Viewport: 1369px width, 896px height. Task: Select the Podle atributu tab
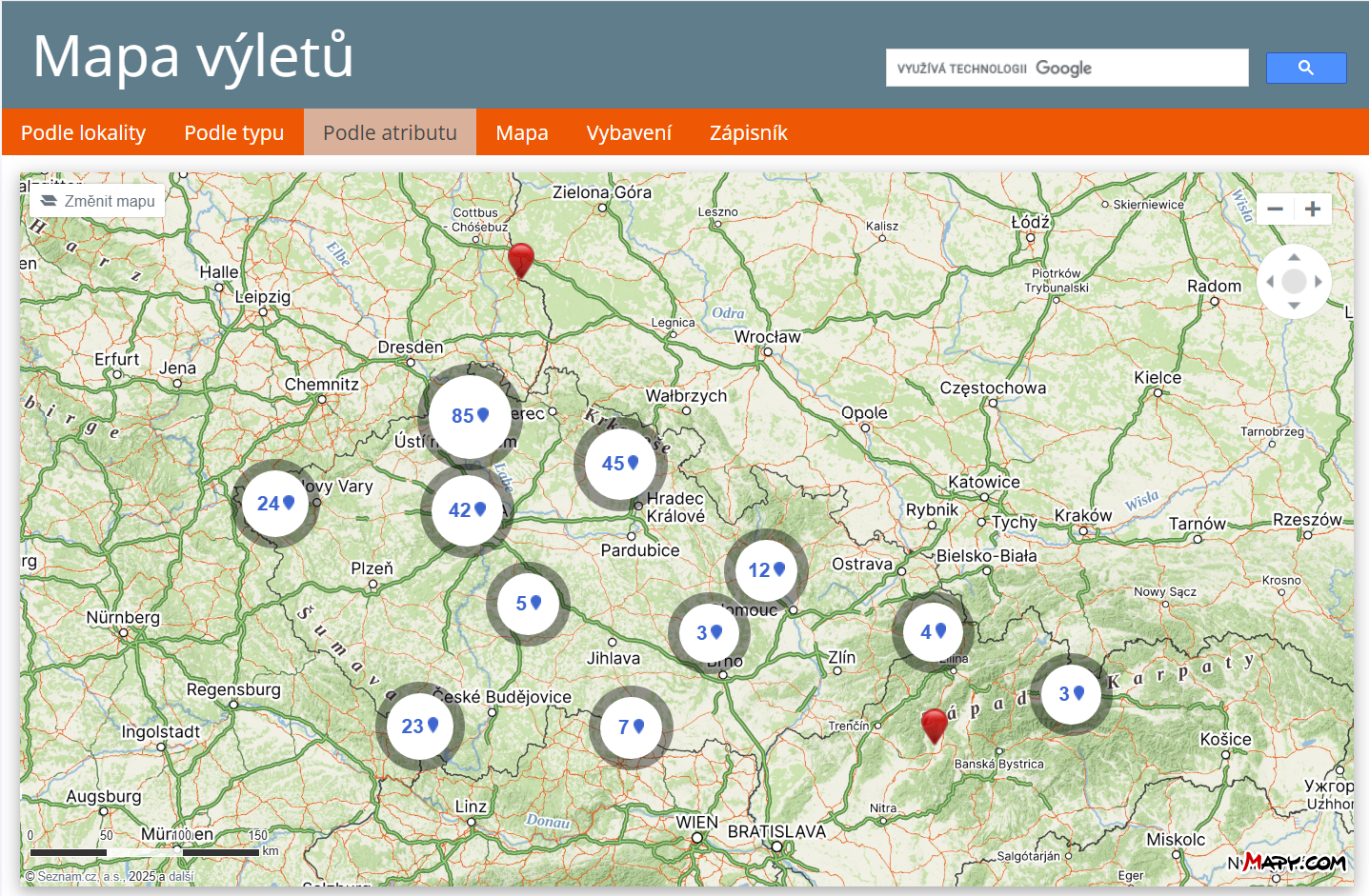(390, 132)
